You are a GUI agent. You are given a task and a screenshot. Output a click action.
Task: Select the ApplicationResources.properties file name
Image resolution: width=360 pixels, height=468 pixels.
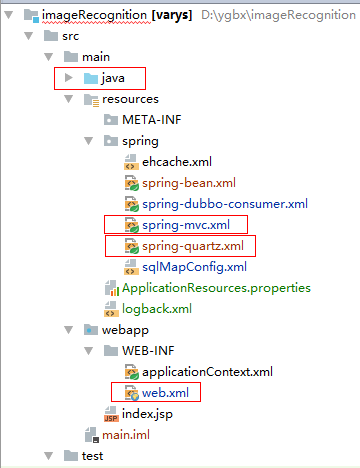(x=216, y=288)
